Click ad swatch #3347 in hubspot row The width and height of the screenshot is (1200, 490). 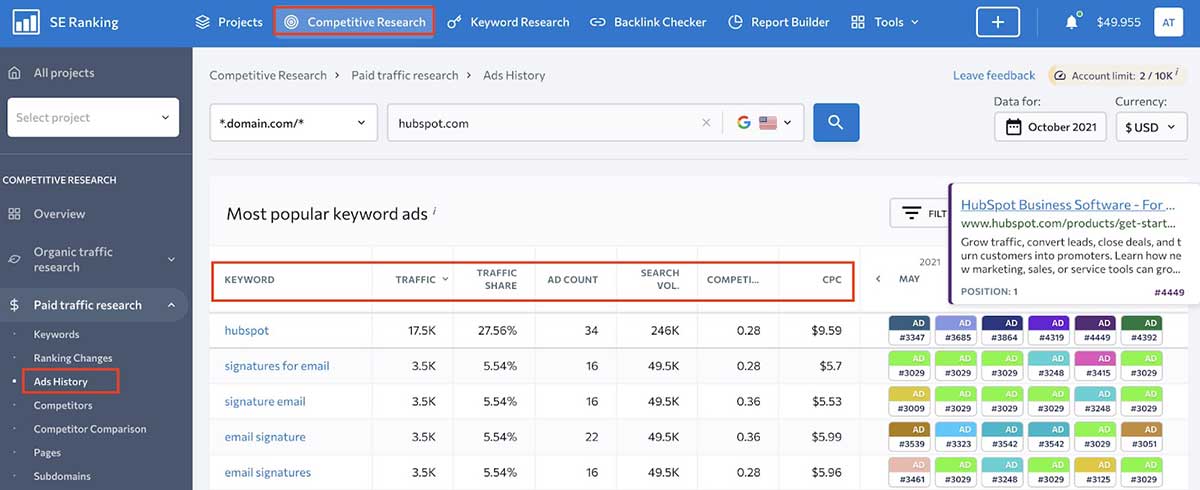point(909,330)
